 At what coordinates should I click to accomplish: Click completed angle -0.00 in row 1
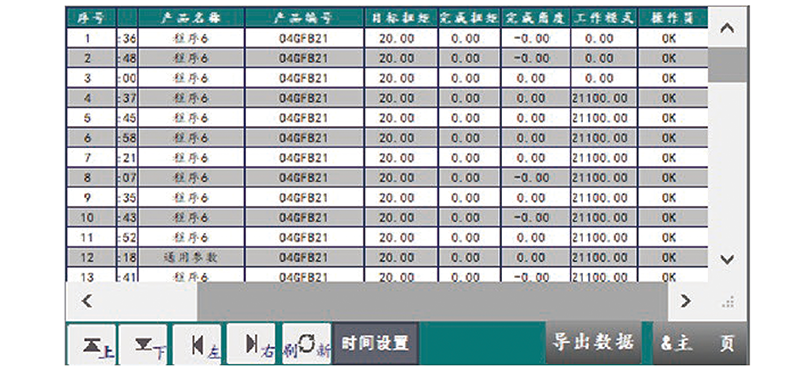(536, 38)
